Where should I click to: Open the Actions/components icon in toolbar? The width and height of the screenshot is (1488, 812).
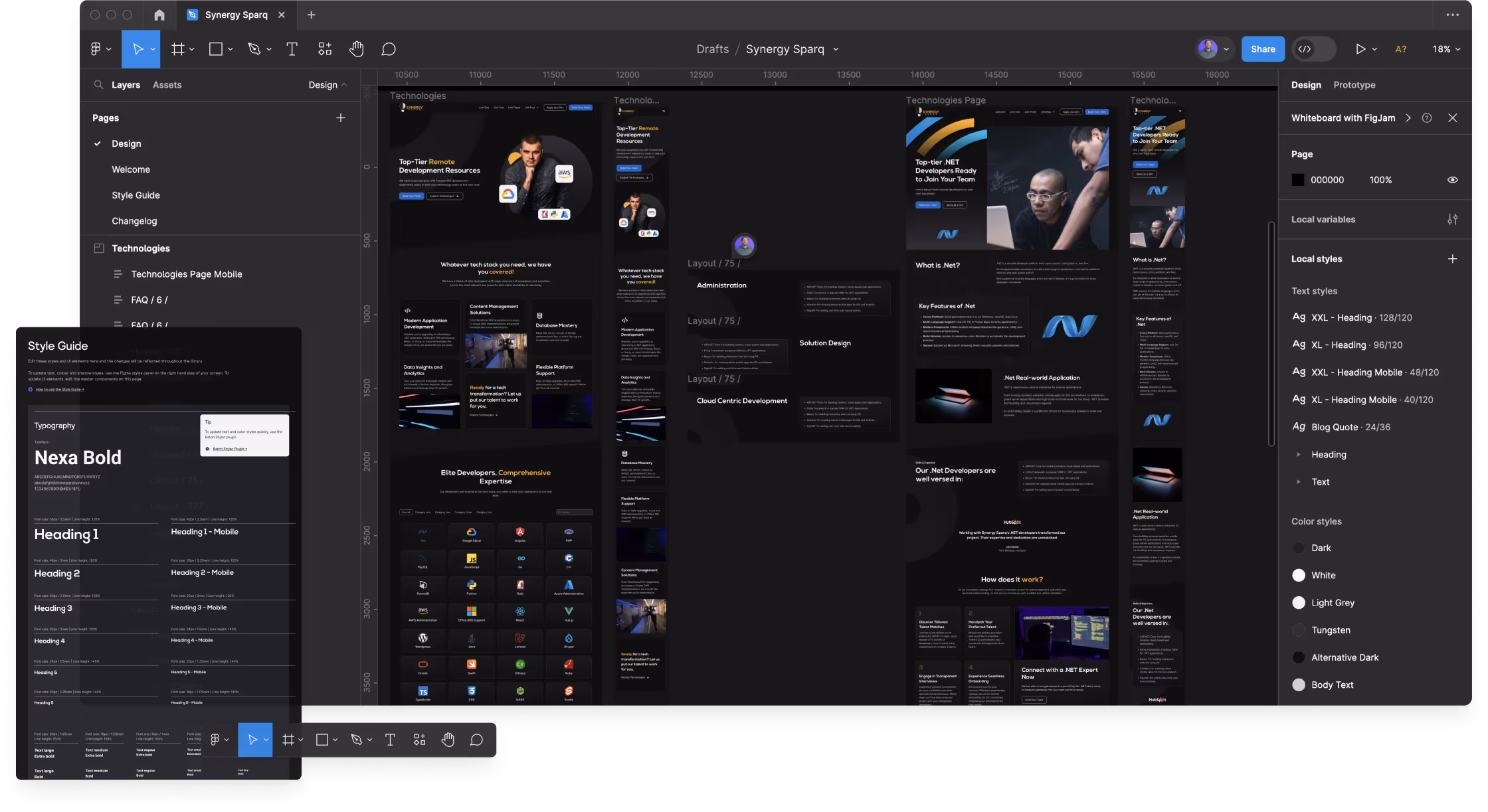(325, 48)
